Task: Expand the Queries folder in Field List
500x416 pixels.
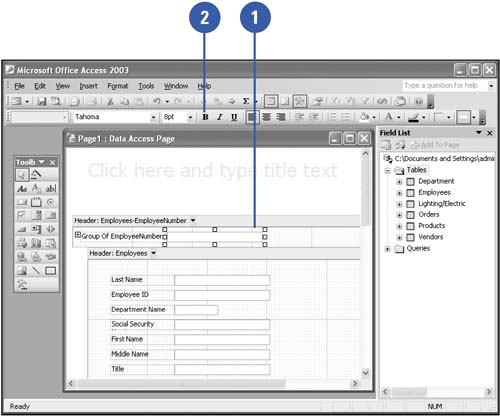Action: [x=387, y=249]
